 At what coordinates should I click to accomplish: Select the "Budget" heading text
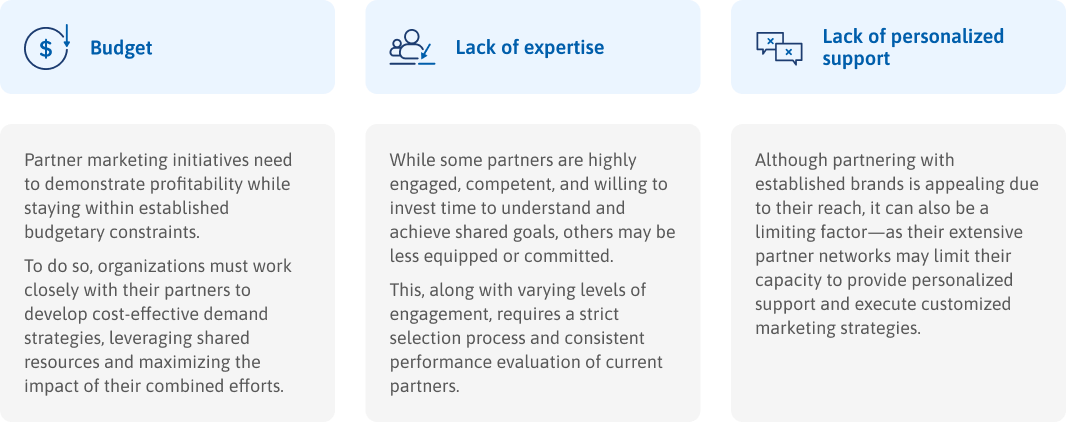(x=121, y=48)
